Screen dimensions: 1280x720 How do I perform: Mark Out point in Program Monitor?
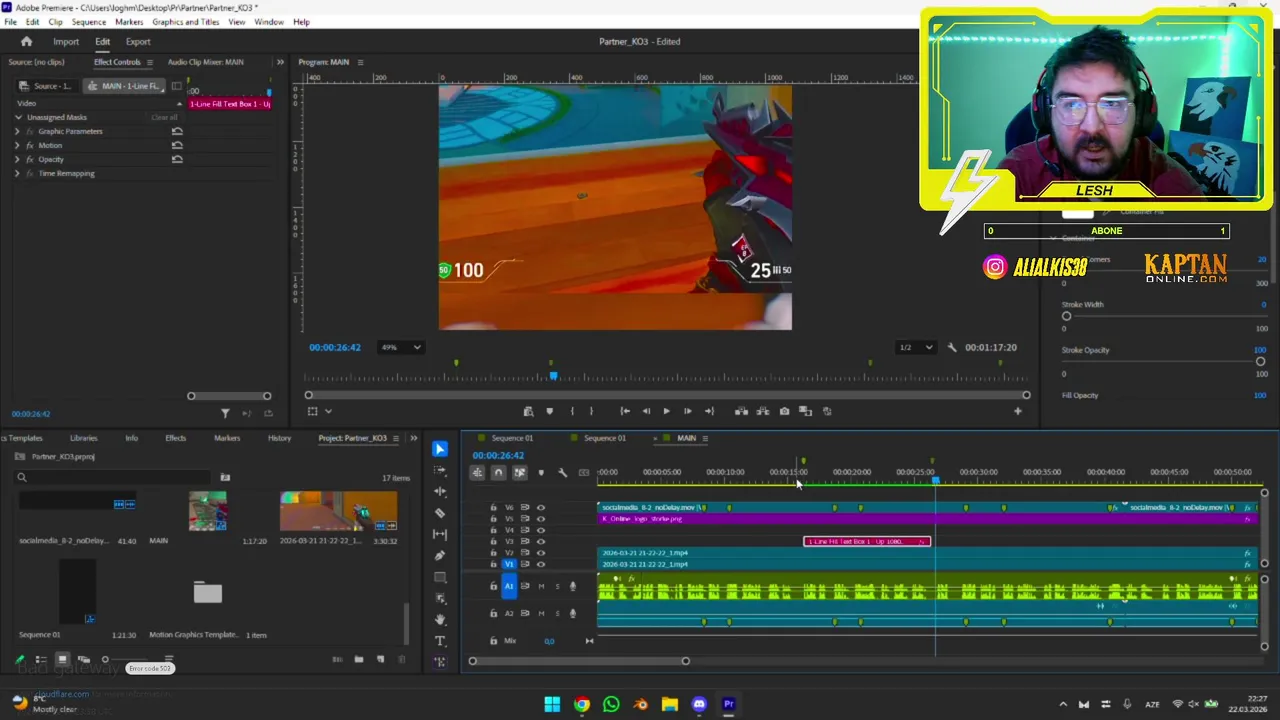591,411
